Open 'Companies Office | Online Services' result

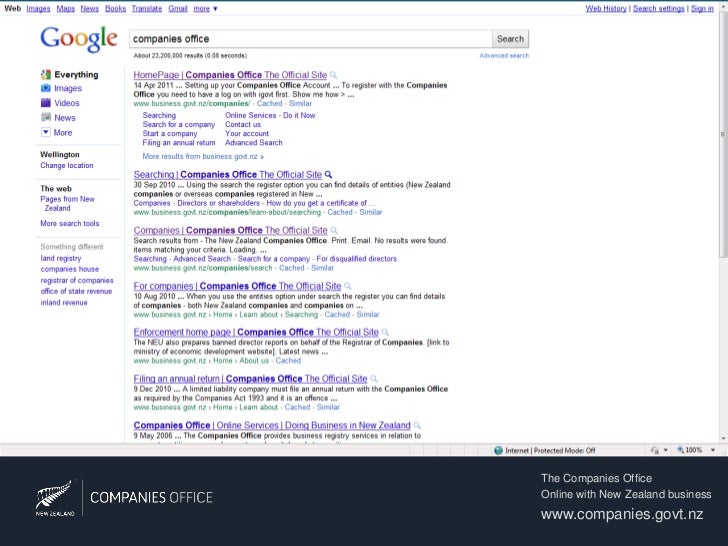point(272,425)
